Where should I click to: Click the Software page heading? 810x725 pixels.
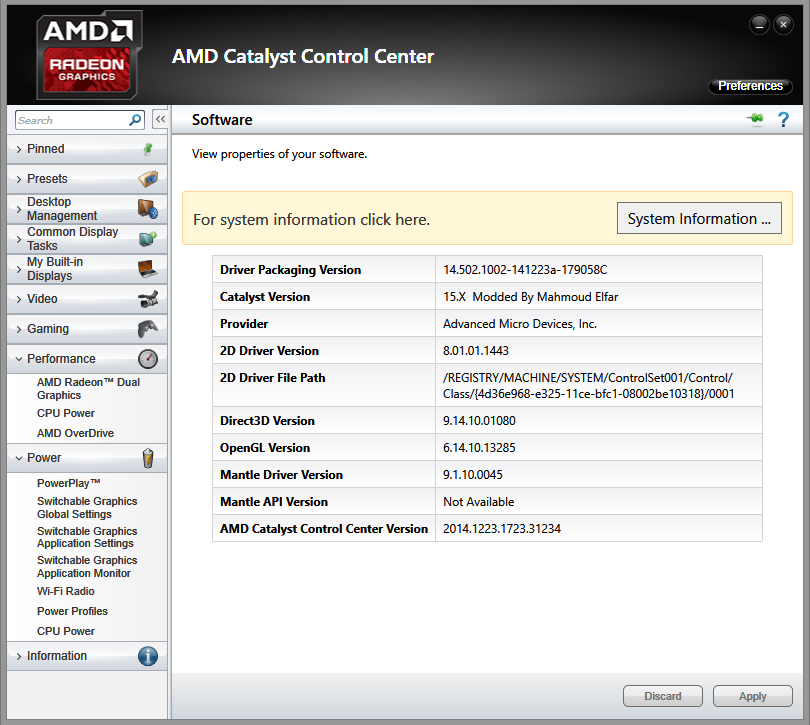pyautogui.click(x=222, y=120)
